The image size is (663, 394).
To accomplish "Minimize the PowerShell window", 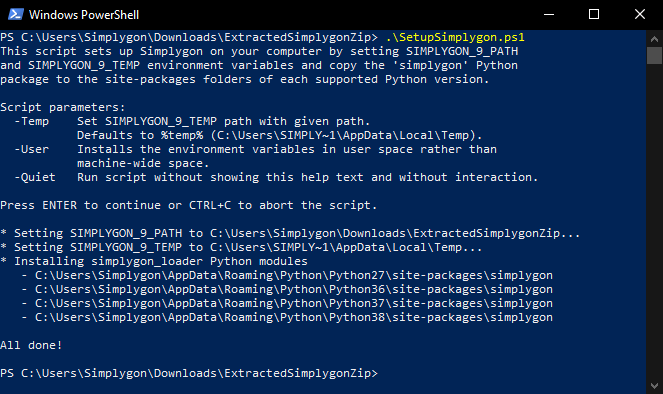I will click(x=548, y=14).
